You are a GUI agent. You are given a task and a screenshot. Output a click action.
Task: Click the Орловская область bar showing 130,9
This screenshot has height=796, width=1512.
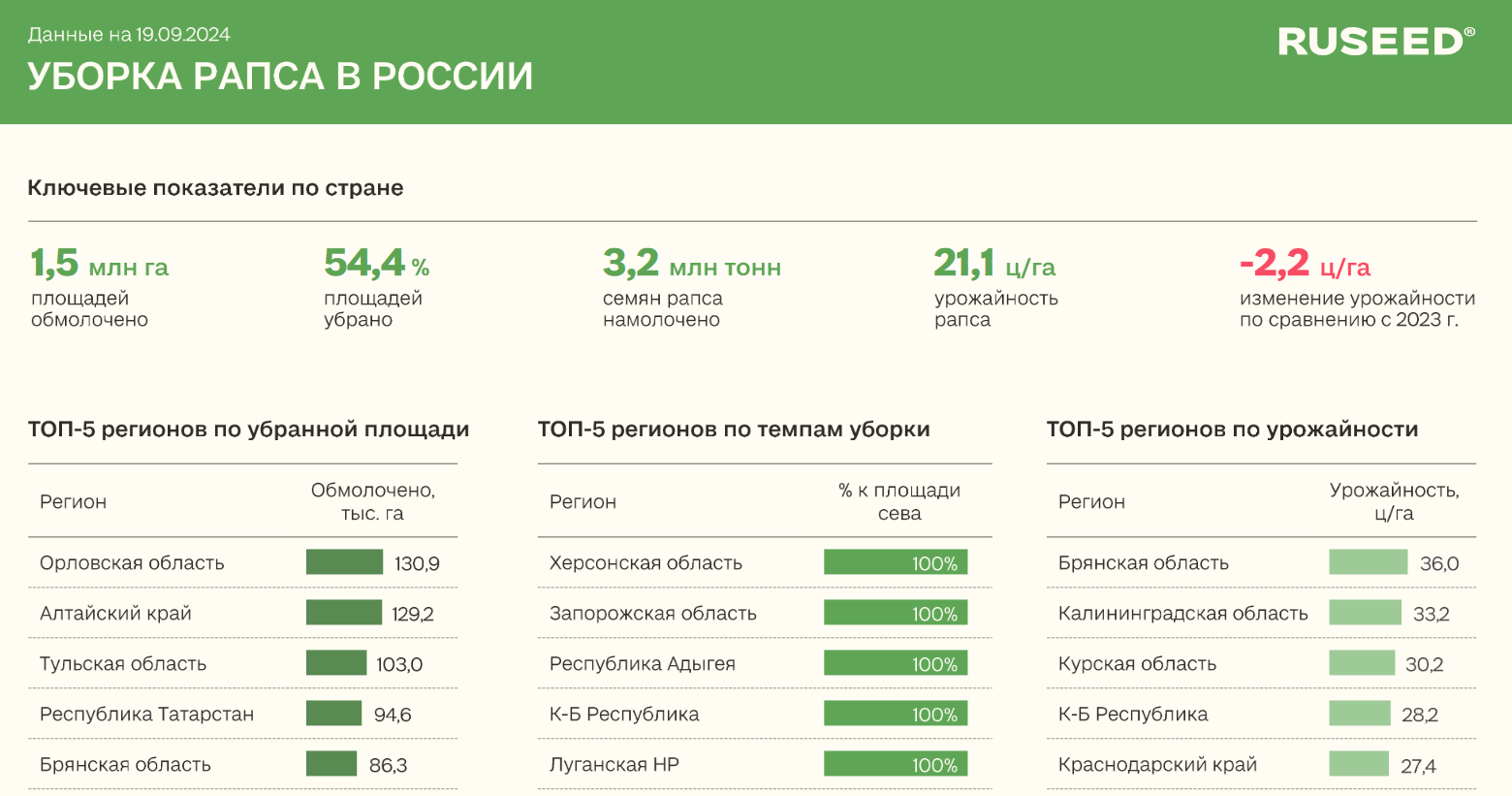[344, 562]
